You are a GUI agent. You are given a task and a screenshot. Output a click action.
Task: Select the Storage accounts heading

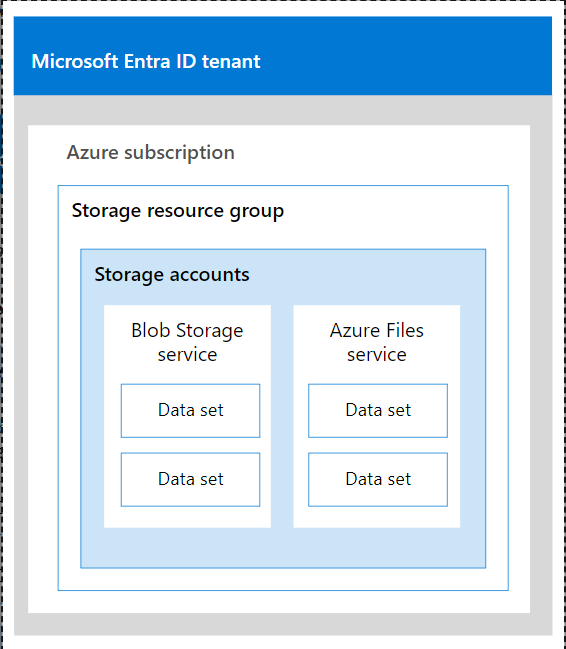(172, 275)
